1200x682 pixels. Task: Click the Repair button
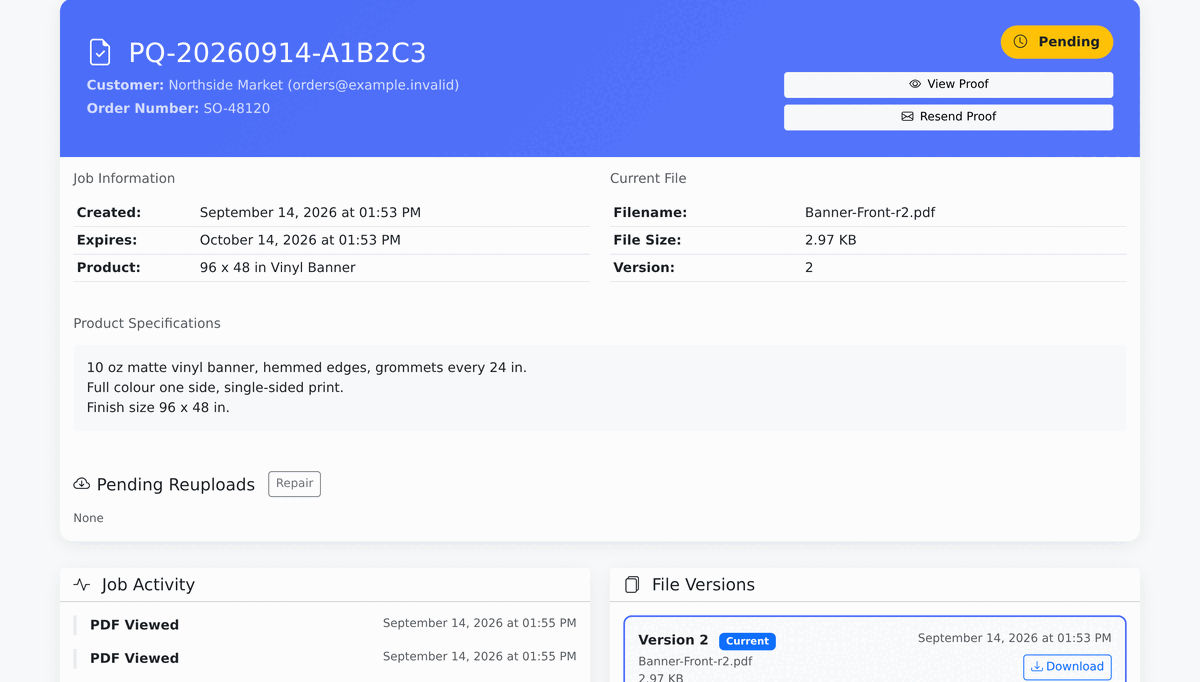point(294,484)
